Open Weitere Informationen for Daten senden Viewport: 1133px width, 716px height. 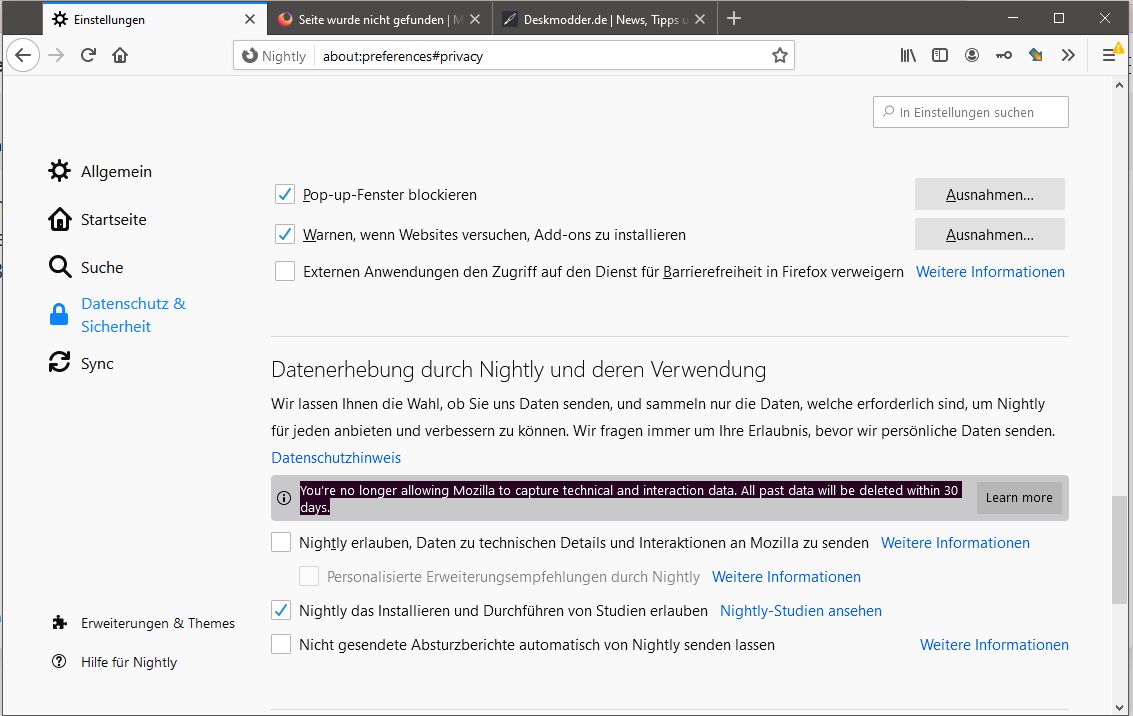click(x=955, y=543)
